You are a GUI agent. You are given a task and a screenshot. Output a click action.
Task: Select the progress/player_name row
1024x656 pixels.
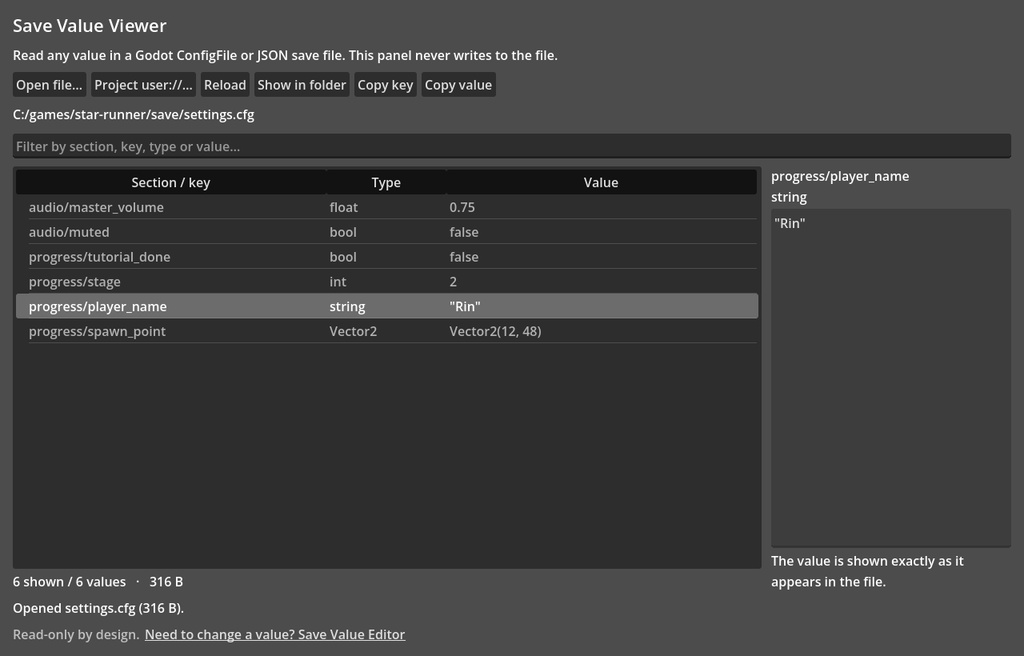[x=387, y=306]
